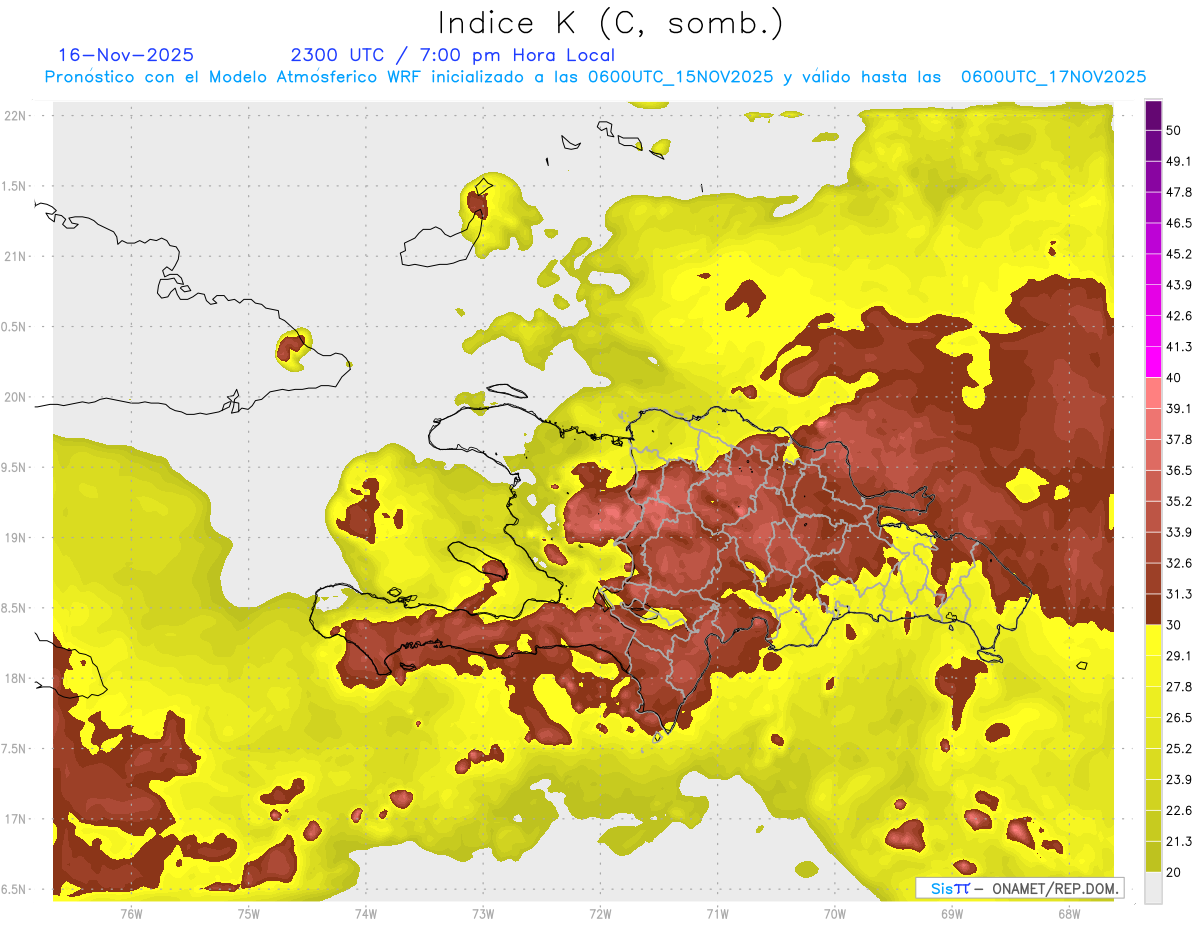This screenshot has height=927, width=1200.
Task: Click the legend value '42.6'
Action: coord(1179,316)
